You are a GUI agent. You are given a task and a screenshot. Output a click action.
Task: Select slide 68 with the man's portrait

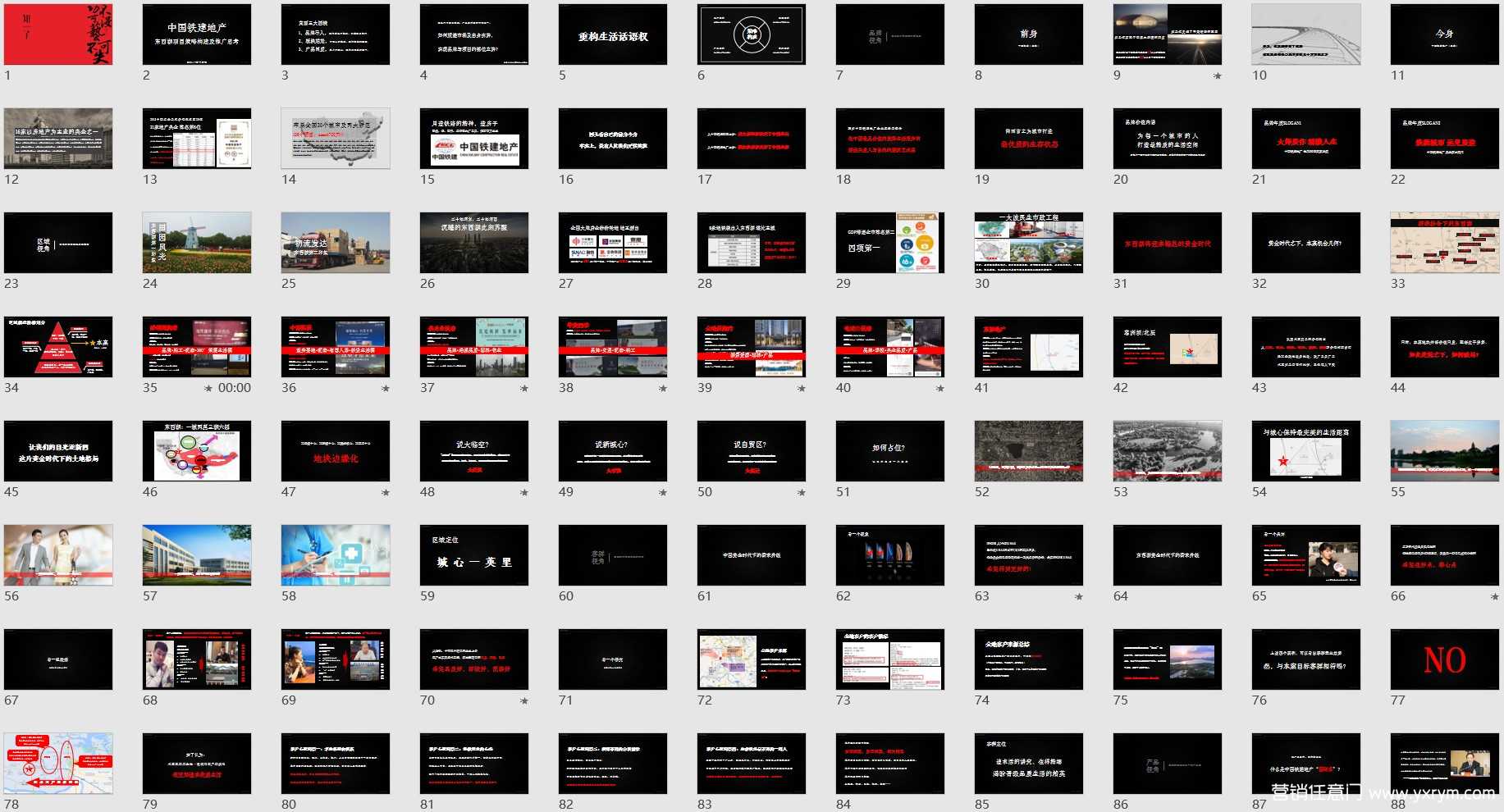click(197, 659)
